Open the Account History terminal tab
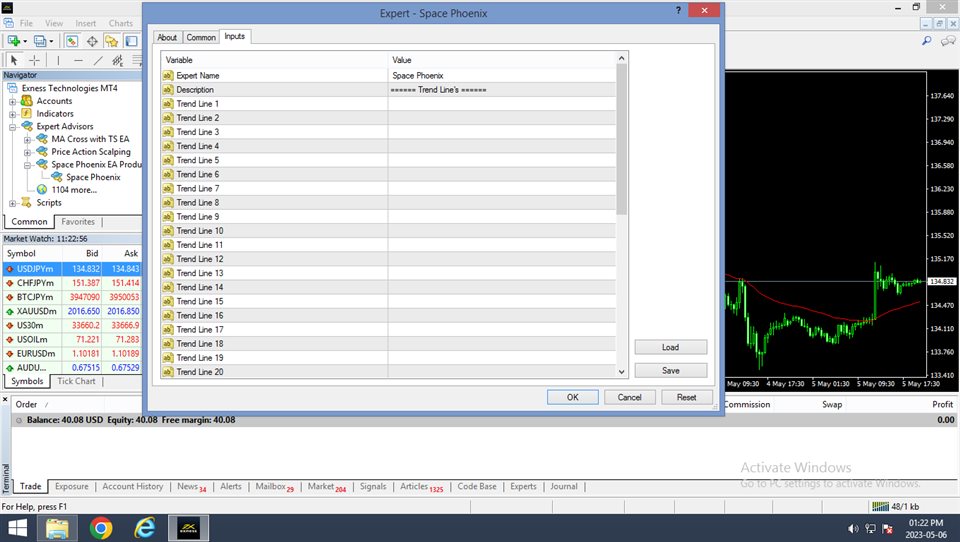The image size is (960, 542). (132, 486)
